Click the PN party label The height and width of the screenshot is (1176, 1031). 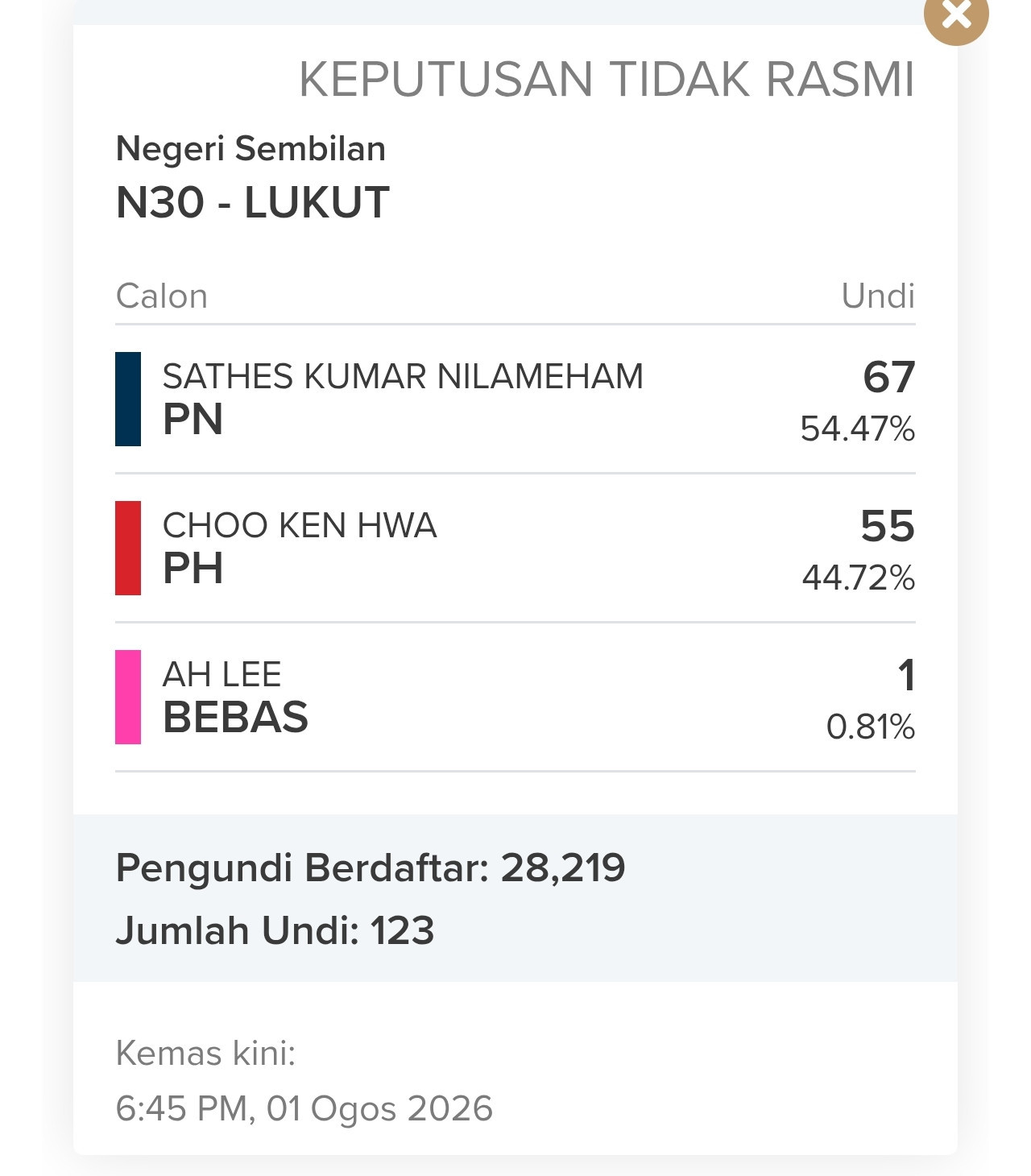tap(193, 420)
